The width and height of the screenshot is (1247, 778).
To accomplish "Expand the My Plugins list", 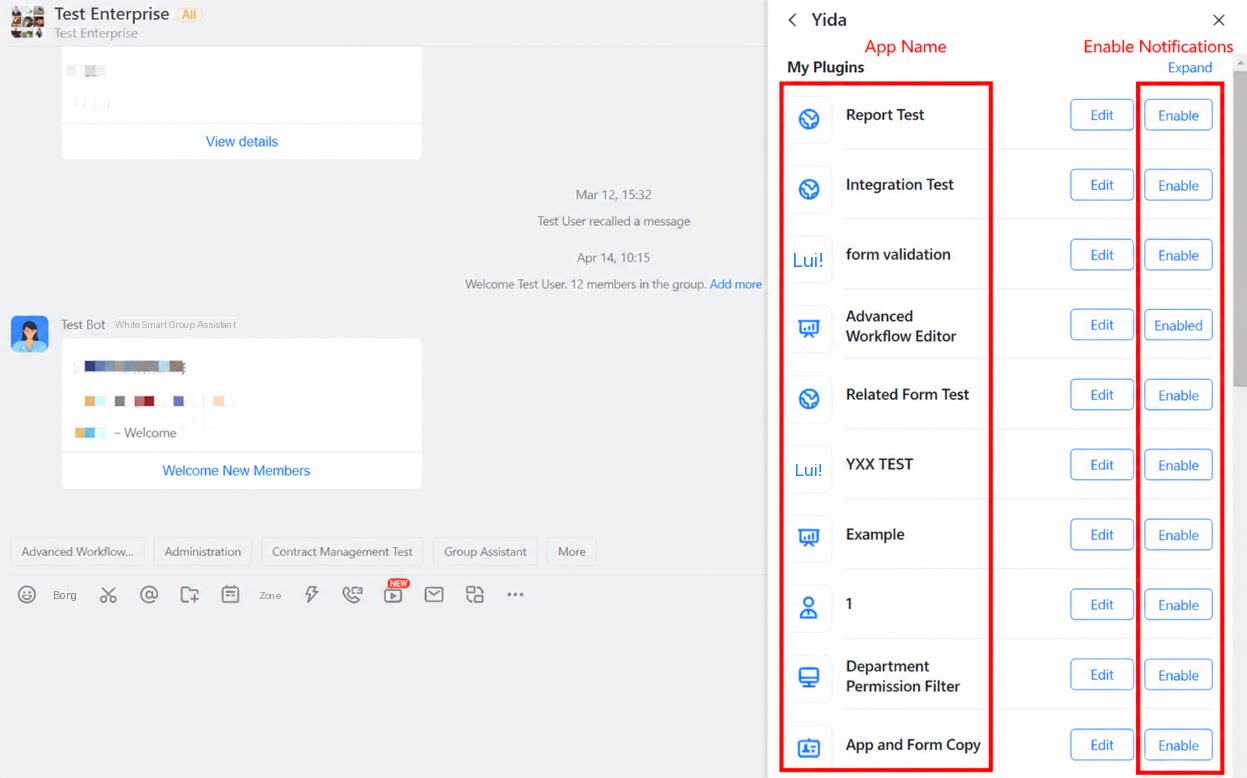I will [1190, 68].
